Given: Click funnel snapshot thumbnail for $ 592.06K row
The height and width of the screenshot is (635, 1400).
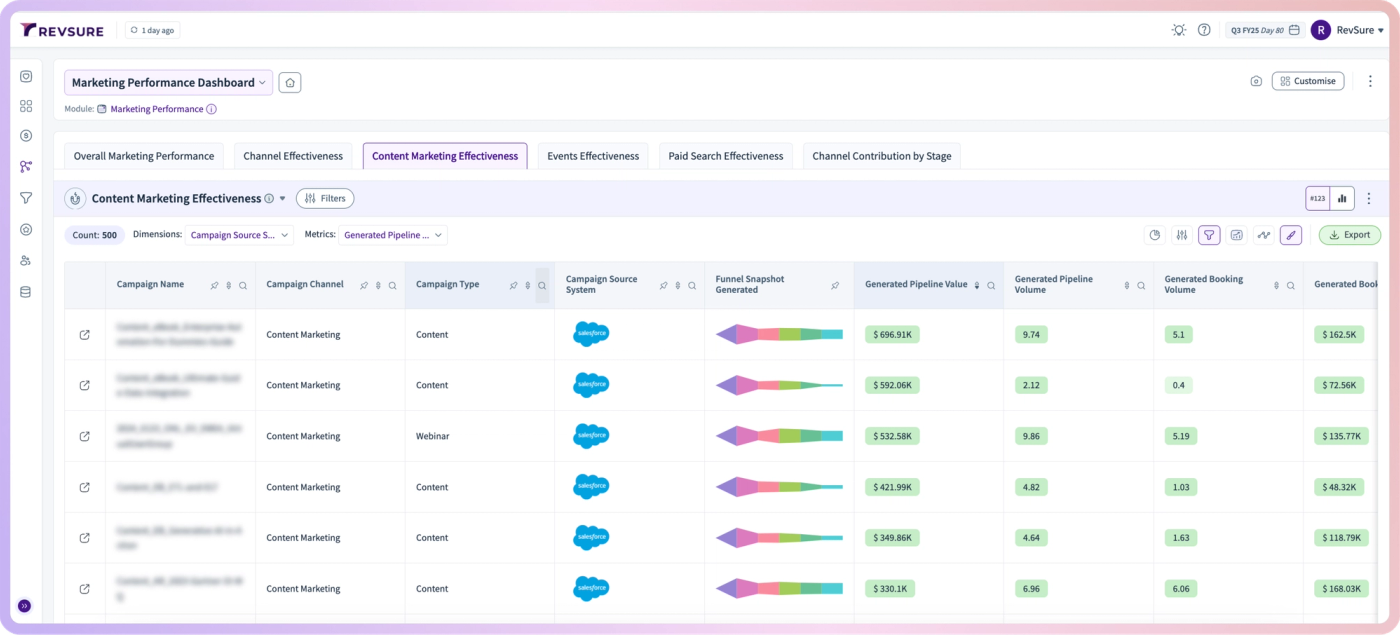Looking at the screenshot, I should (x=779, y=385).
